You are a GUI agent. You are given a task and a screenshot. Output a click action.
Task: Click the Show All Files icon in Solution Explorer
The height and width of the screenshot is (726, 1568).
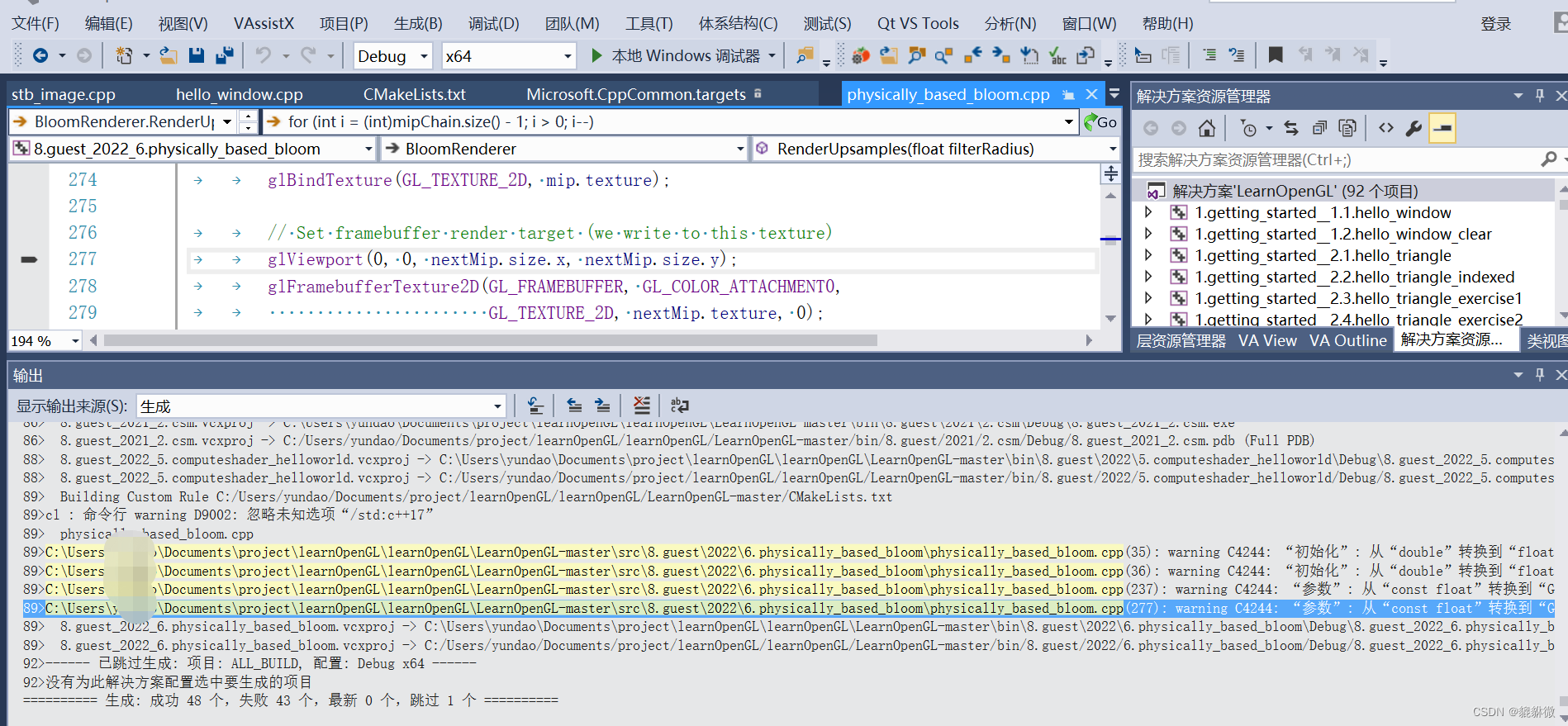pyautogui.click(x=1347, y=128)
